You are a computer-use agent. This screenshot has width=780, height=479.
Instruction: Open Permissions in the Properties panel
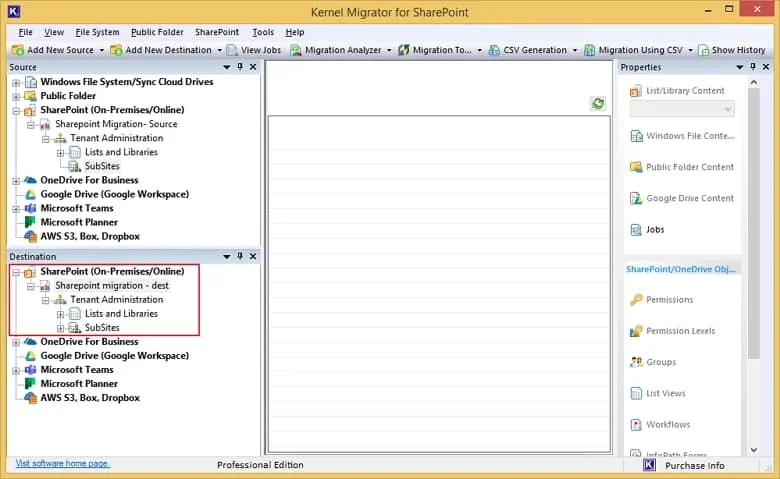662,300
